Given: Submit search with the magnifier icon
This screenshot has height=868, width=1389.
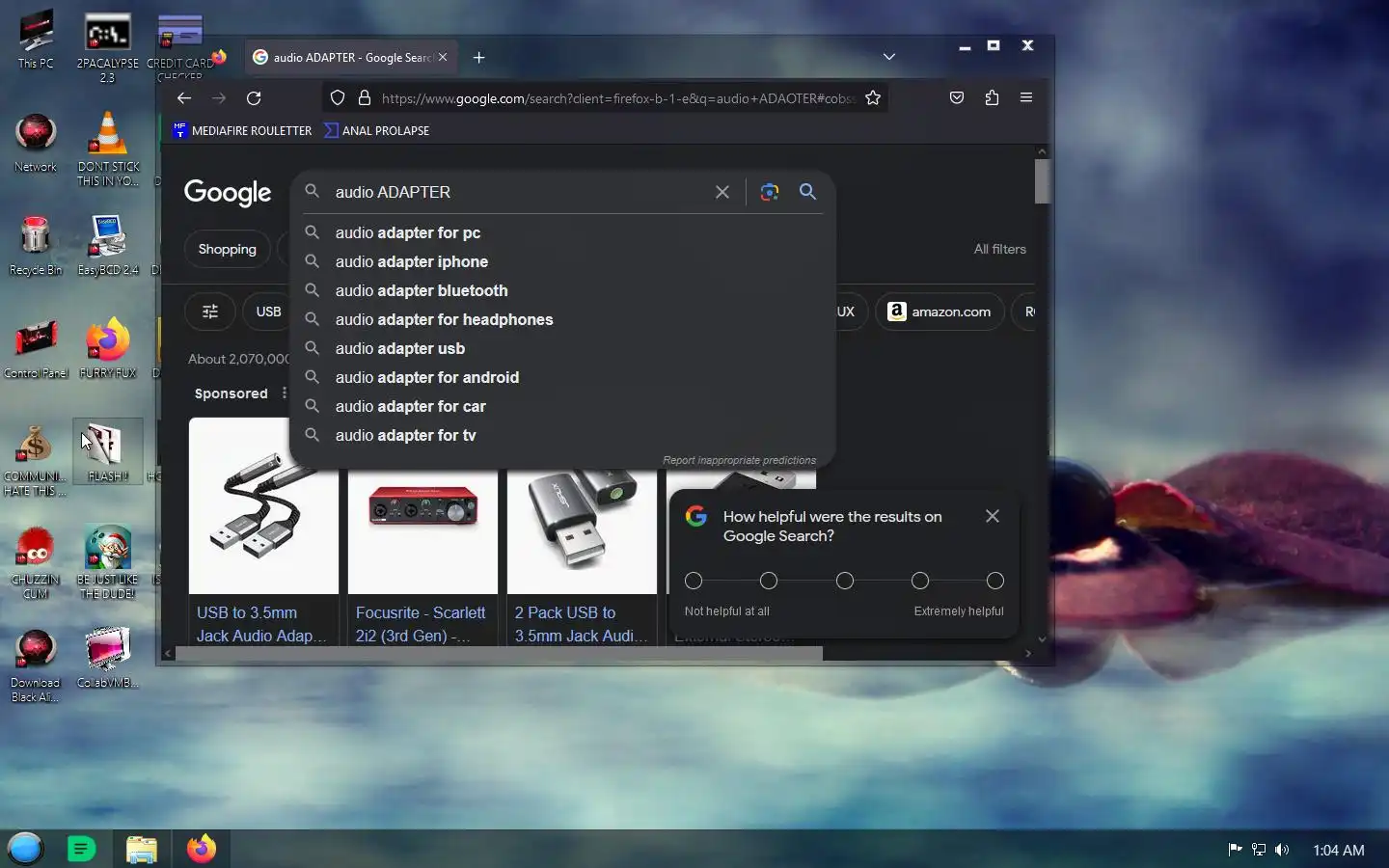Looking at the screenshot, I should point(807,192).
